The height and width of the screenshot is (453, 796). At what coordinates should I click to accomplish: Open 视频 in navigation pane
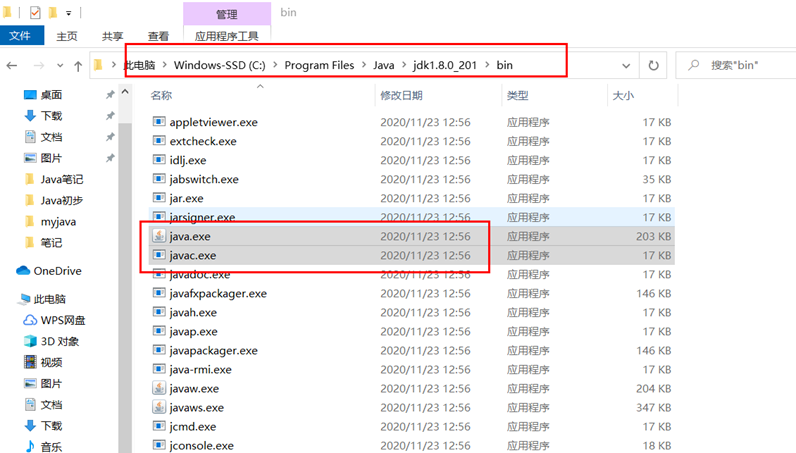(51, 363)
